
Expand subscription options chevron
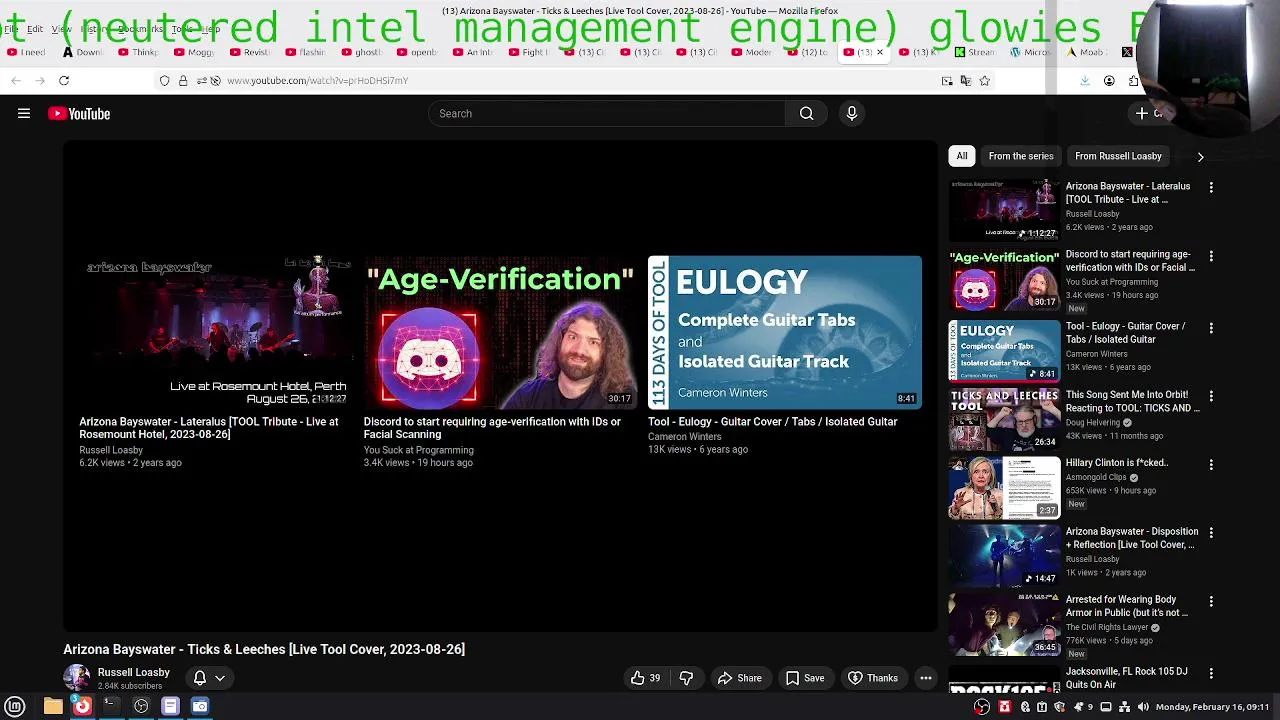(220, 678)
